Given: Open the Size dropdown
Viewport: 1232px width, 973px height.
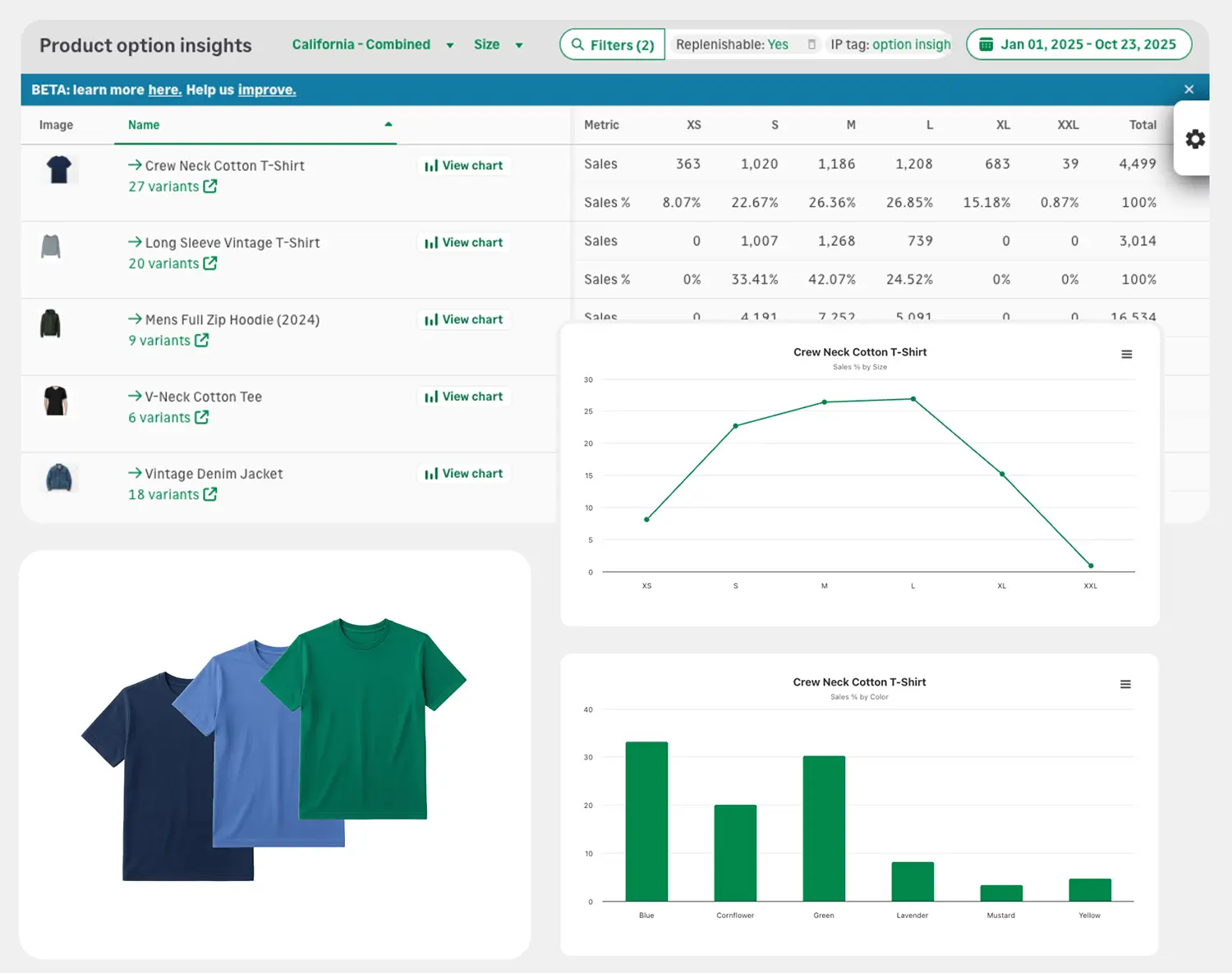Looking at the screenshot, I should 497,44.
